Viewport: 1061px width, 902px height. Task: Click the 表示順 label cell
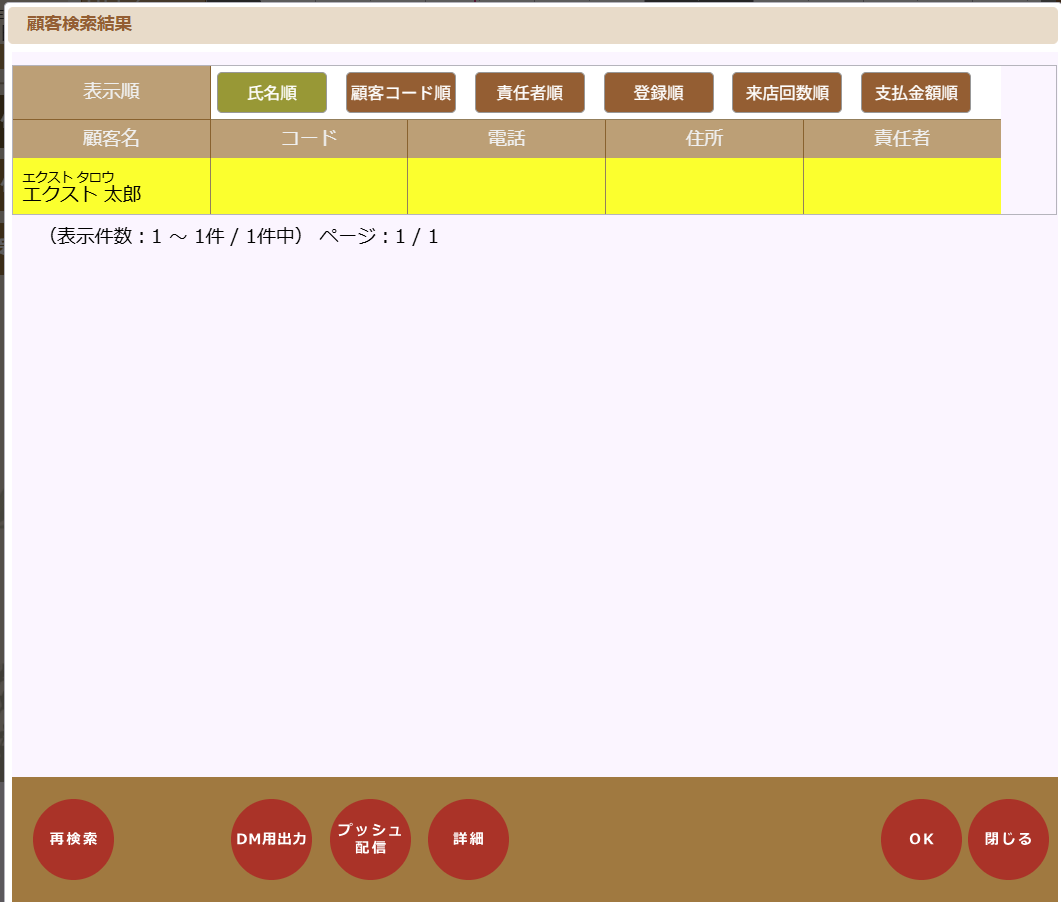pyautogui.click(x=111, y=92)
